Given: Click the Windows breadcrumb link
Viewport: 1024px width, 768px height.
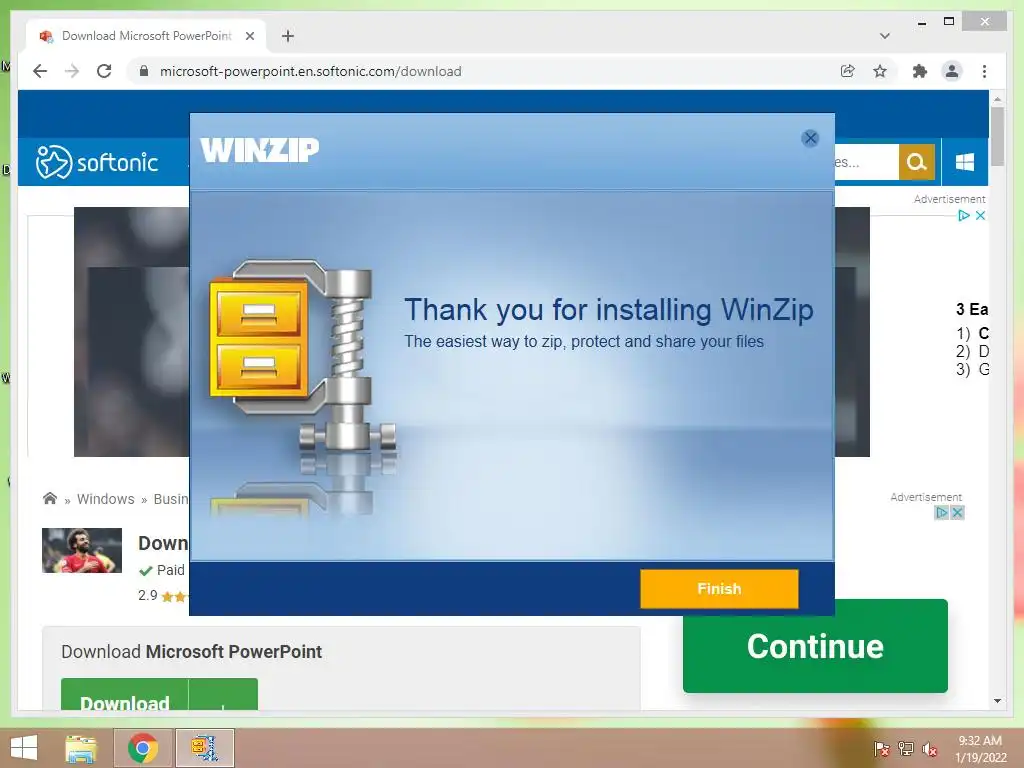Looking at the screenshot, I should tap(105, 499).
